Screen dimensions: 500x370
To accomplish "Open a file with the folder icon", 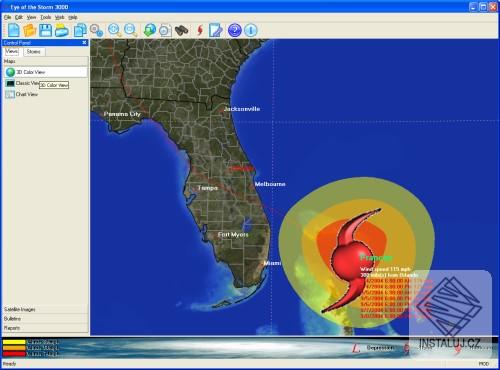I will 29,30.
